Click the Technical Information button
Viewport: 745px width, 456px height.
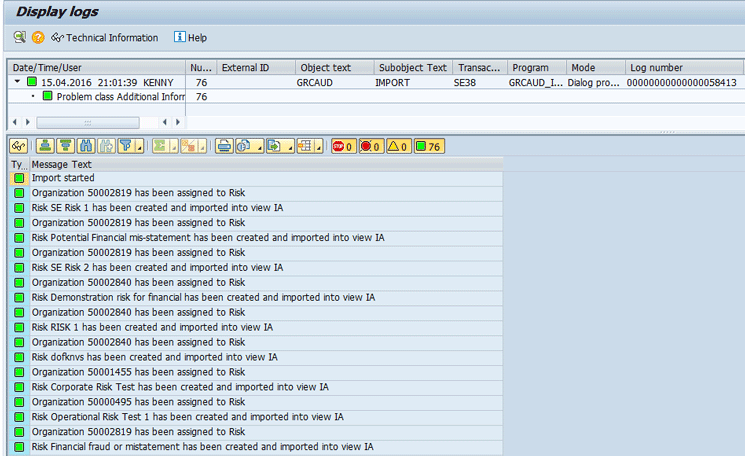click(x=104, y=37)
